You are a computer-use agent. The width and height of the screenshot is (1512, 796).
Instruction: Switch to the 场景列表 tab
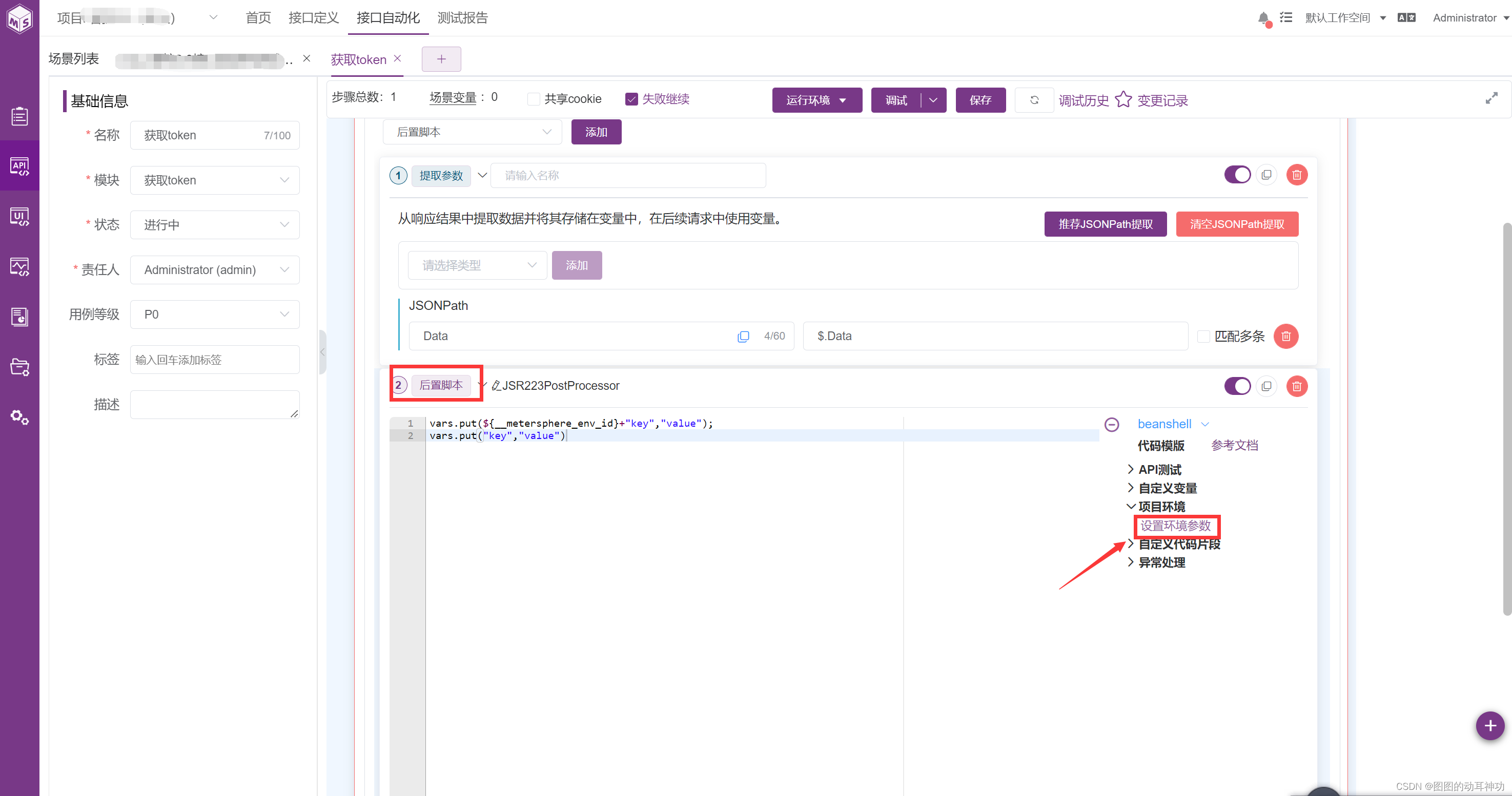[x=73, y=59]
